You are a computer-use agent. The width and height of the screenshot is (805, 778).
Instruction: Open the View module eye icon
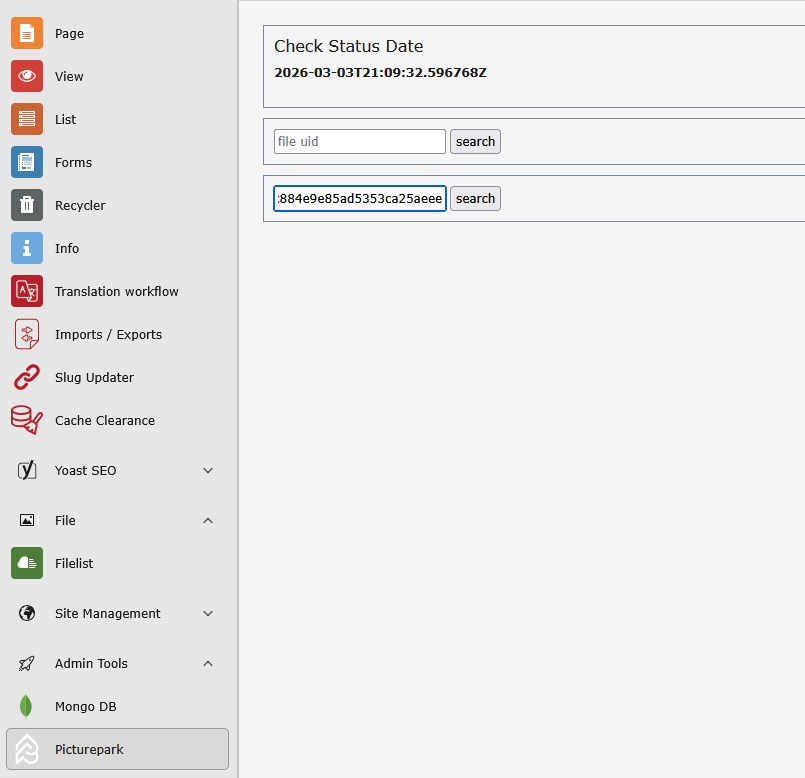click(27, 76)
